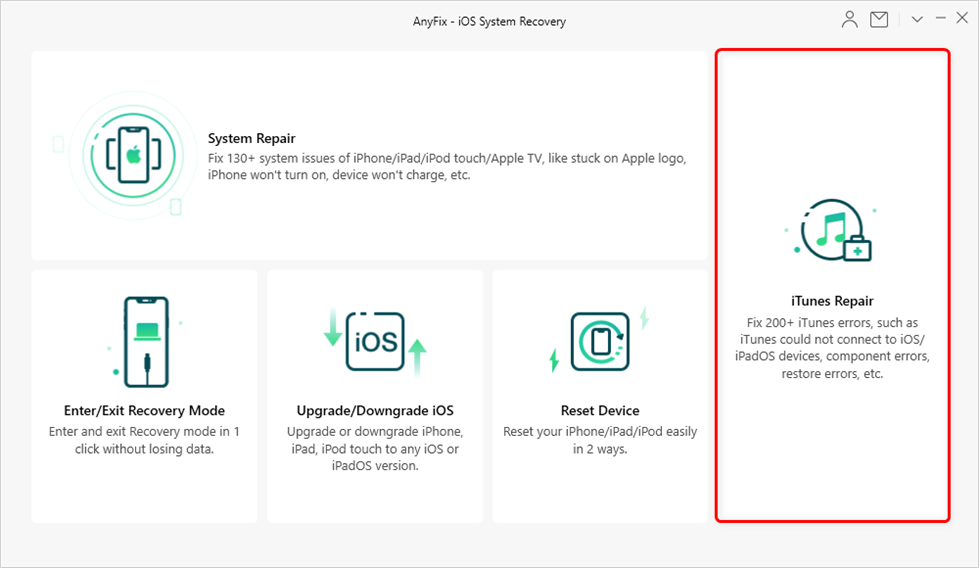This screenshot has height=568, width=979.
Task: Click 'Reset your iPhone/iPad/iPod easily' text
Action: (600, 440)
